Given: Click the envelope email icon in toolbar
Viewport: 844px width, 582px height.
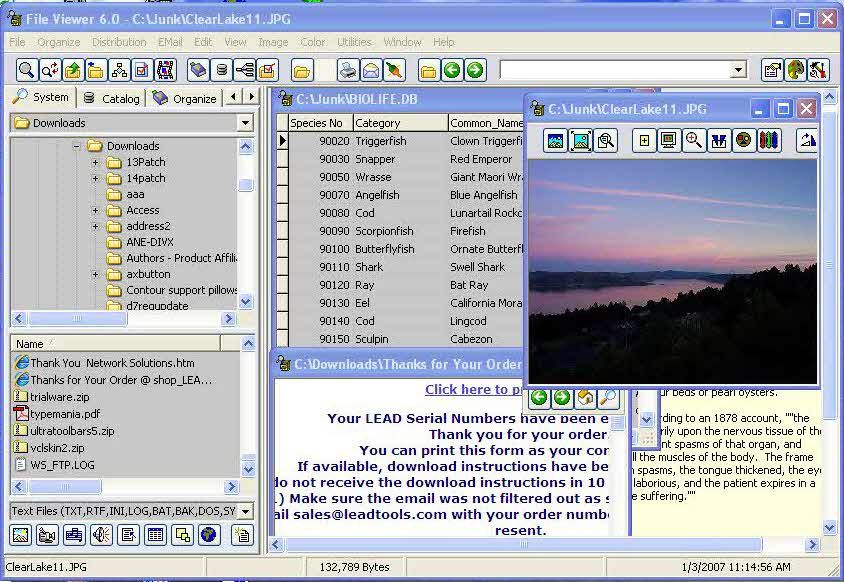Looking at the screenshot, I should pyautogui.click(x=371, y=70).
